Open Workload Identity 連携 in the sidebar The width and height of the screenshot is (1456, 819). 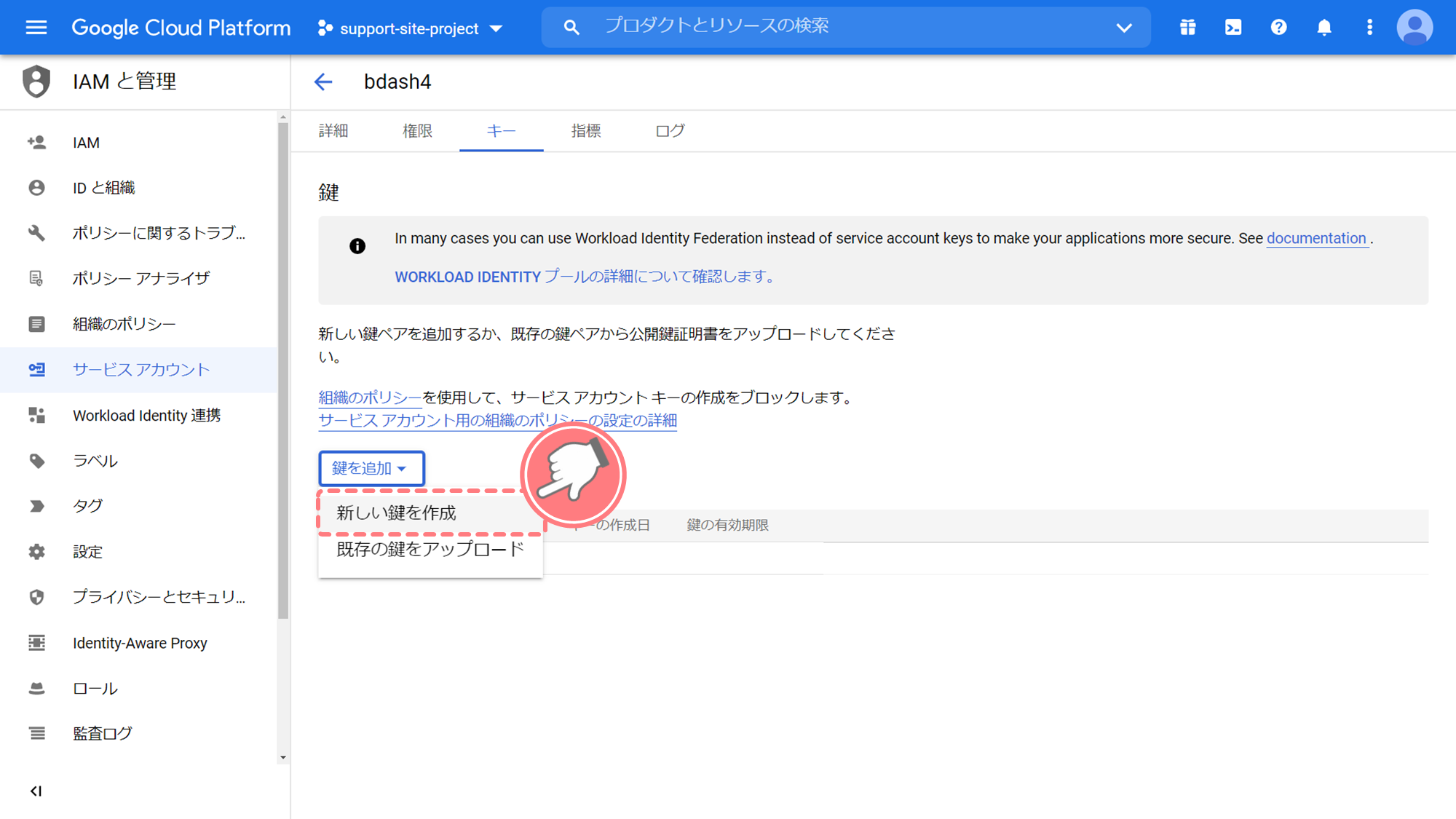click(138, 415)
